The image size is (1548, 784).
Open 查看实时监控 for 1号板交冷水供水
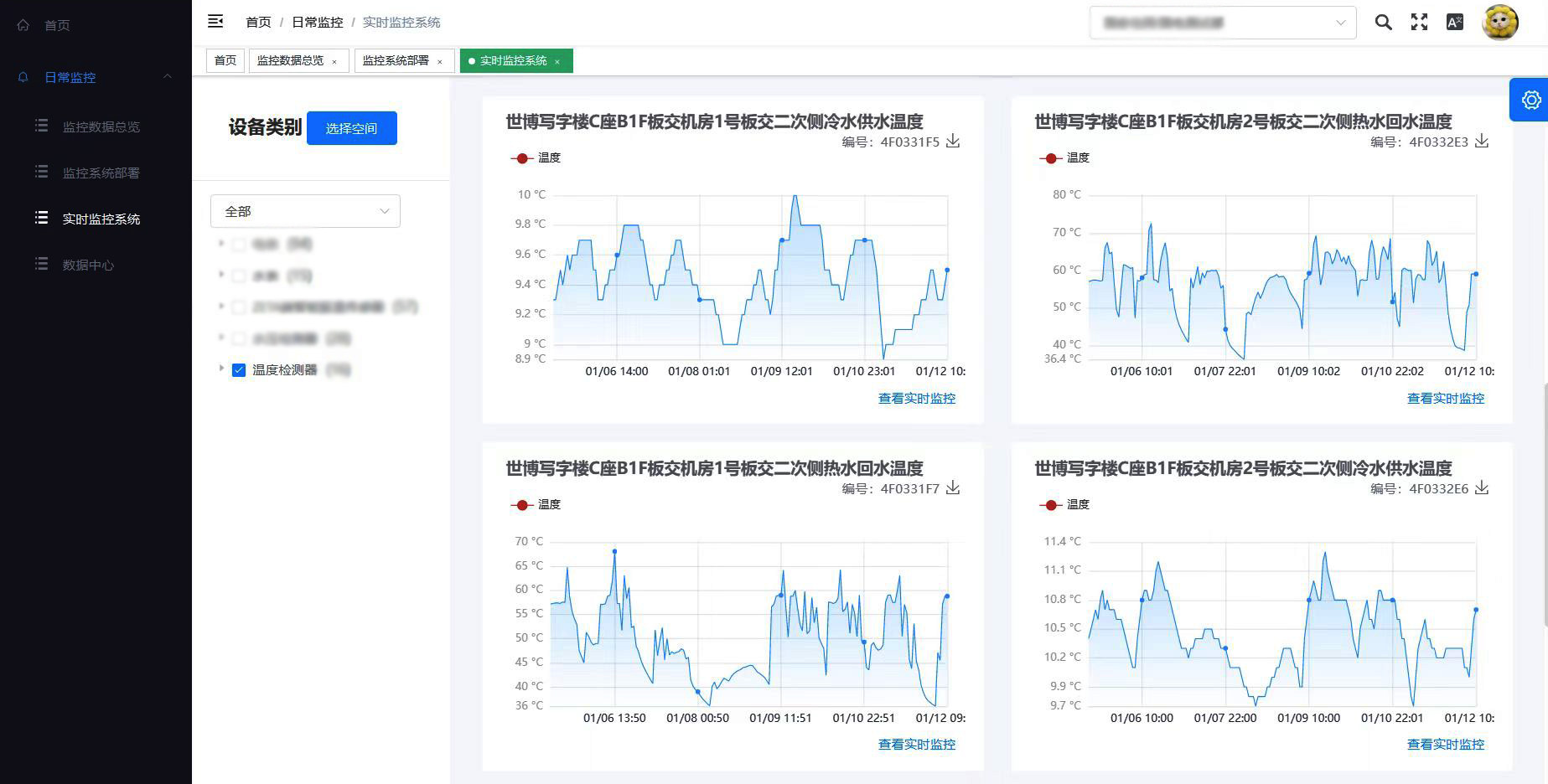(x=917, y=399)
